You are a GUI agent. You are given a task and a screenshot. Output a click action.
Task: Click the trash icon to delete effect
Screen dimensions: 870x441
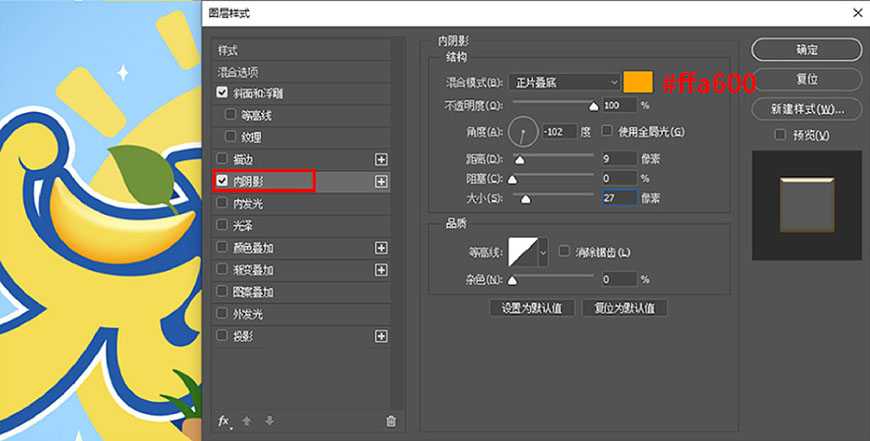(391, 421)
